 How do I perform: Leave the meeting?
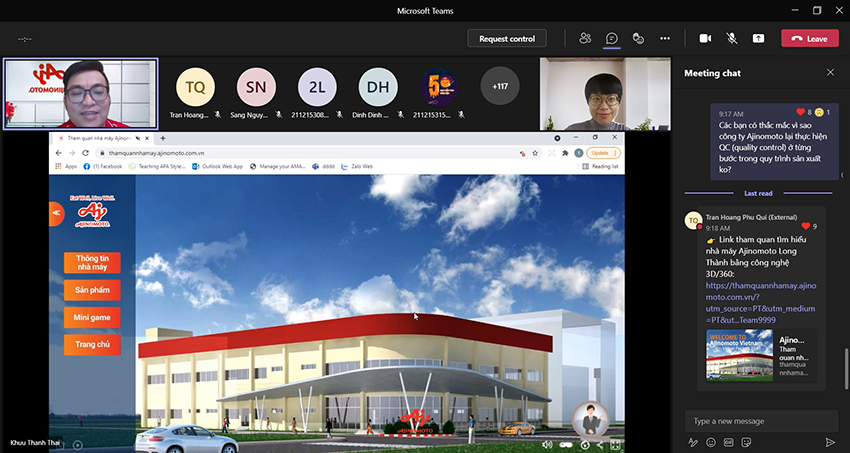[810, 38]
